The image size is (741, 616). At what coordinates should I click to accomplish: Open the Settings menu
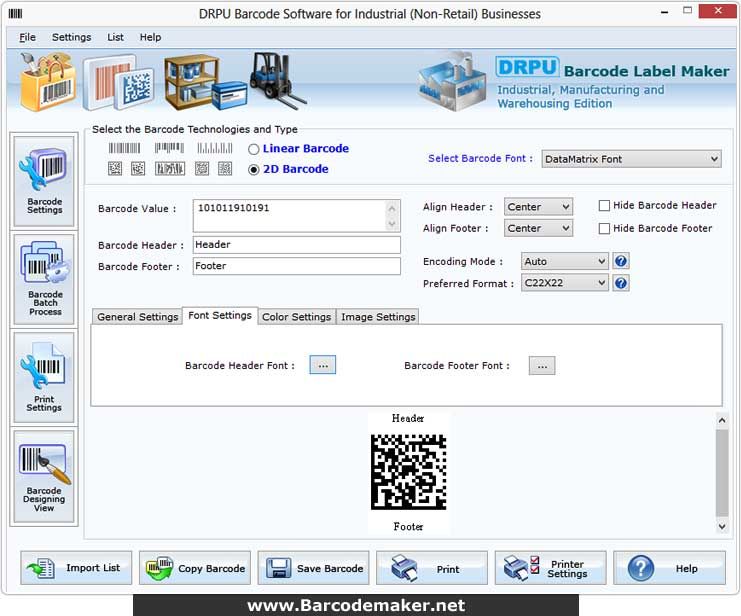[71, 37]
